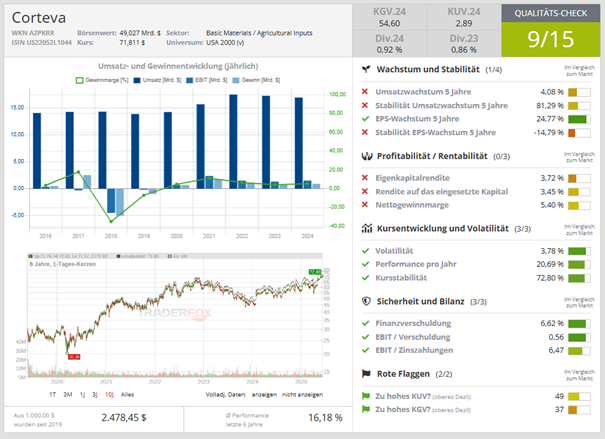Toggle the Gewinn [Mrd. $] legend entry
605x439 pixels.
[256, 80]
